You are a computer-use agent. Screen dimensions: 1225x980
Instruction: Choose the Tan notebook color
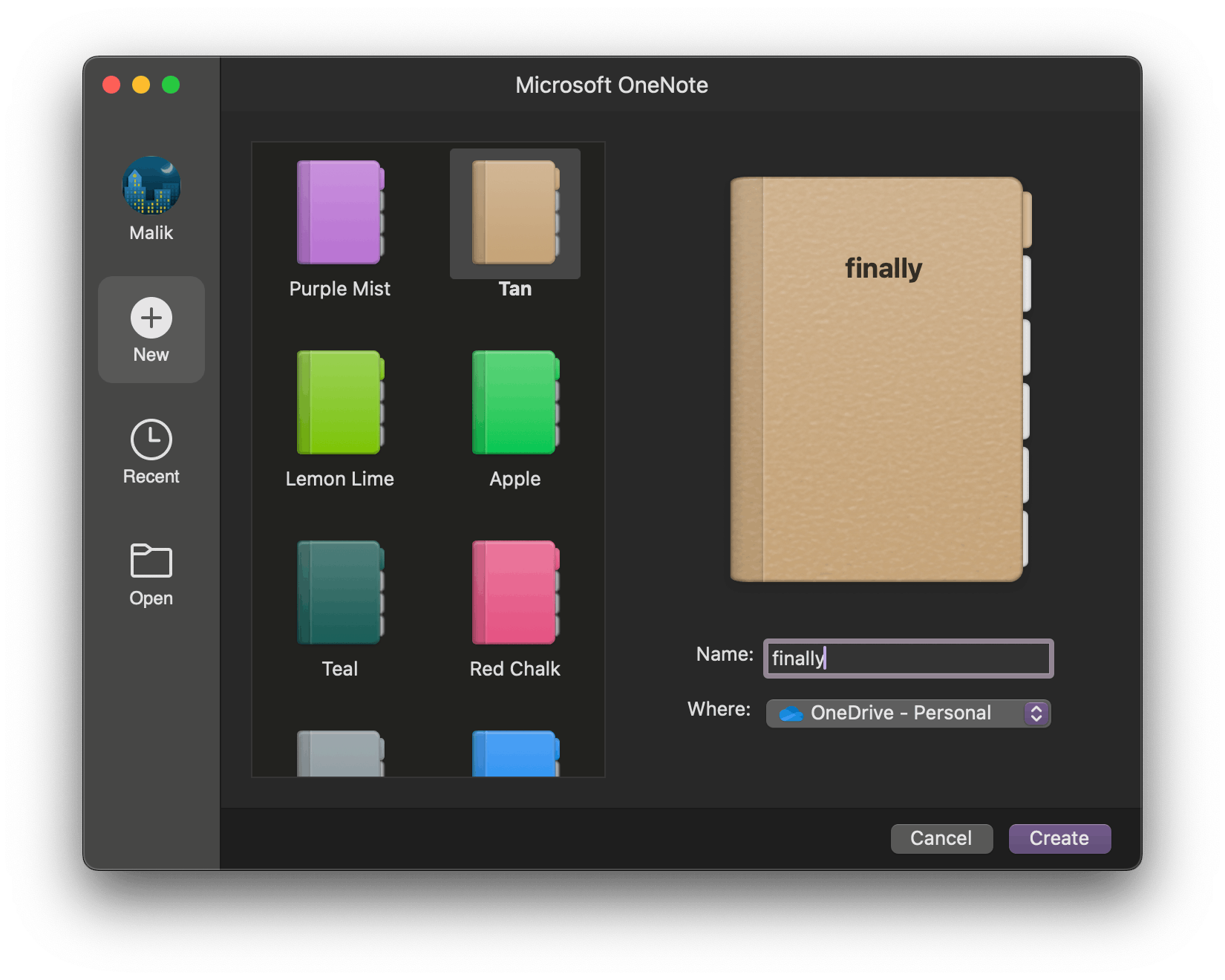click(516, 212)
